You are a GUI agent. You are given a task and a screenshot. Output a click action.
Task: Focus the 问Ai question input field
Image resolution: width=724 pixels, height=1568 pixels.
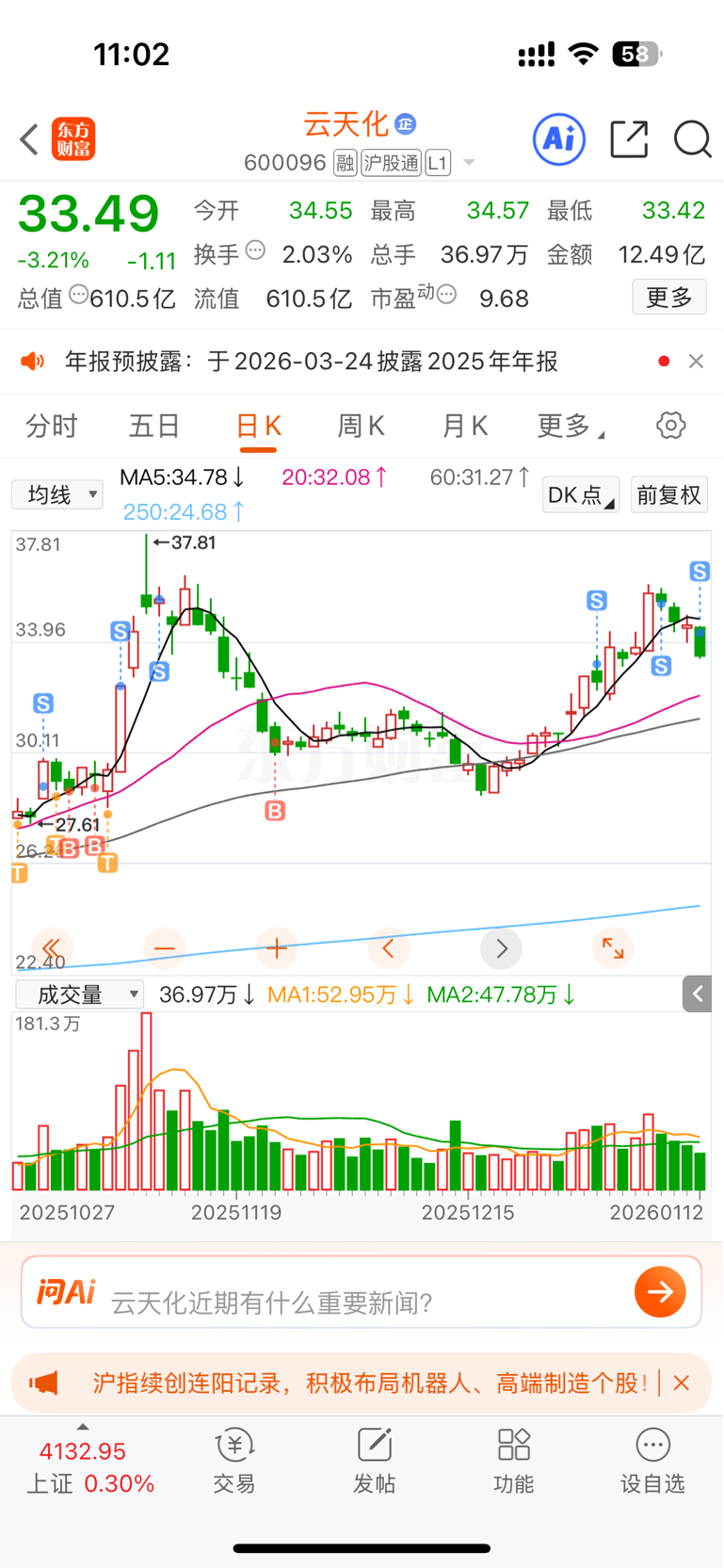[x=362, y=1292]
